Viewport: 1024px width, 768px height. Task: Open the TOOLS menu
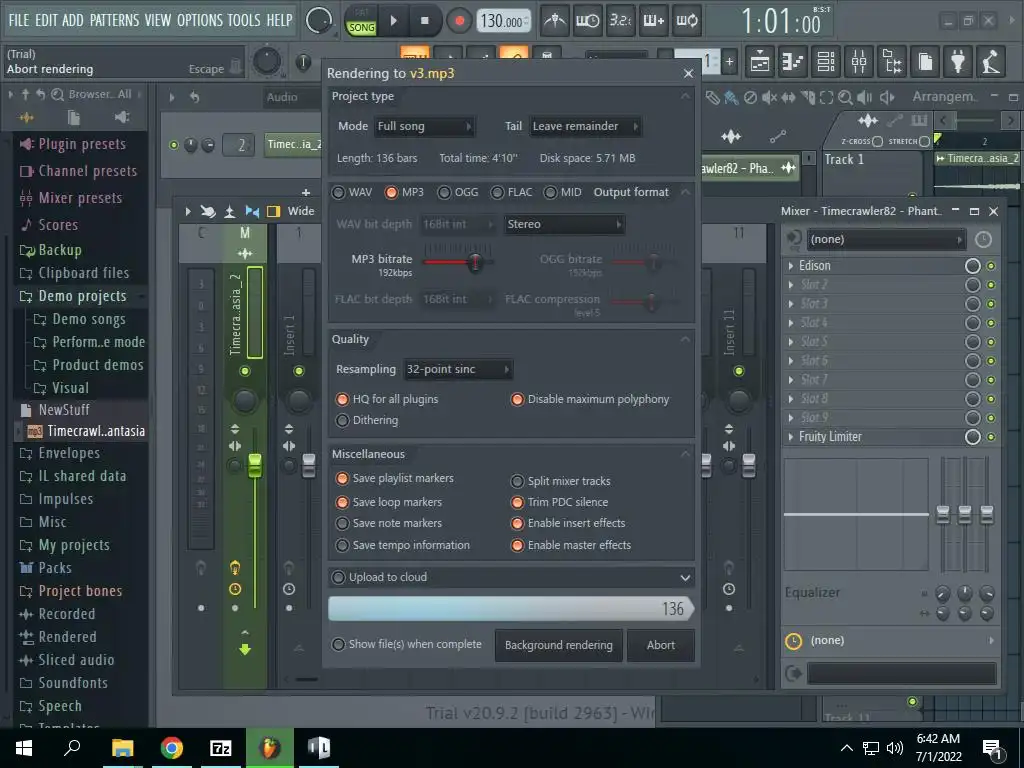244,20
